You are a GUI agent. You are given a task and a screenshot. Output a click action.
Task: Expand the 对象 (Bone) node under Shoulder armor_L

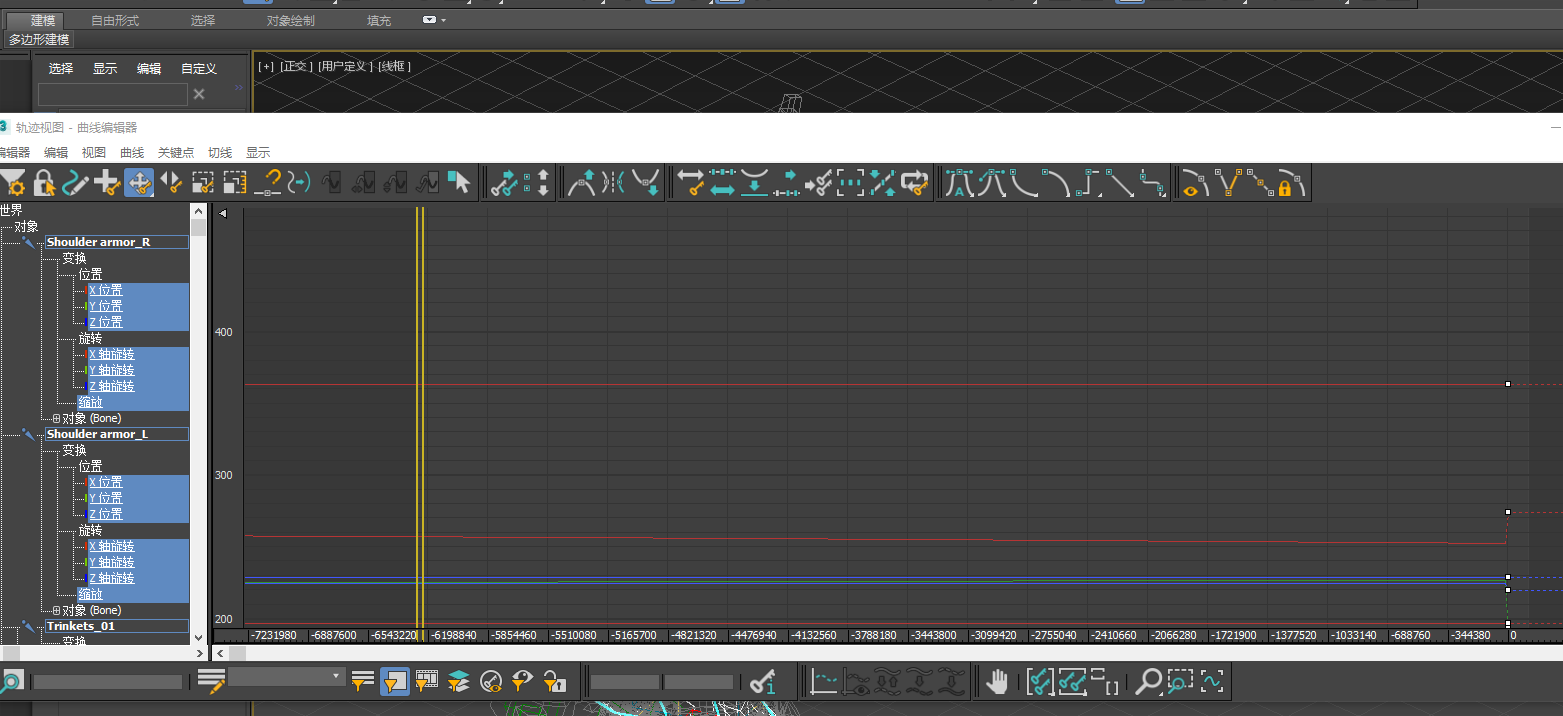click(x=56, y=610)
